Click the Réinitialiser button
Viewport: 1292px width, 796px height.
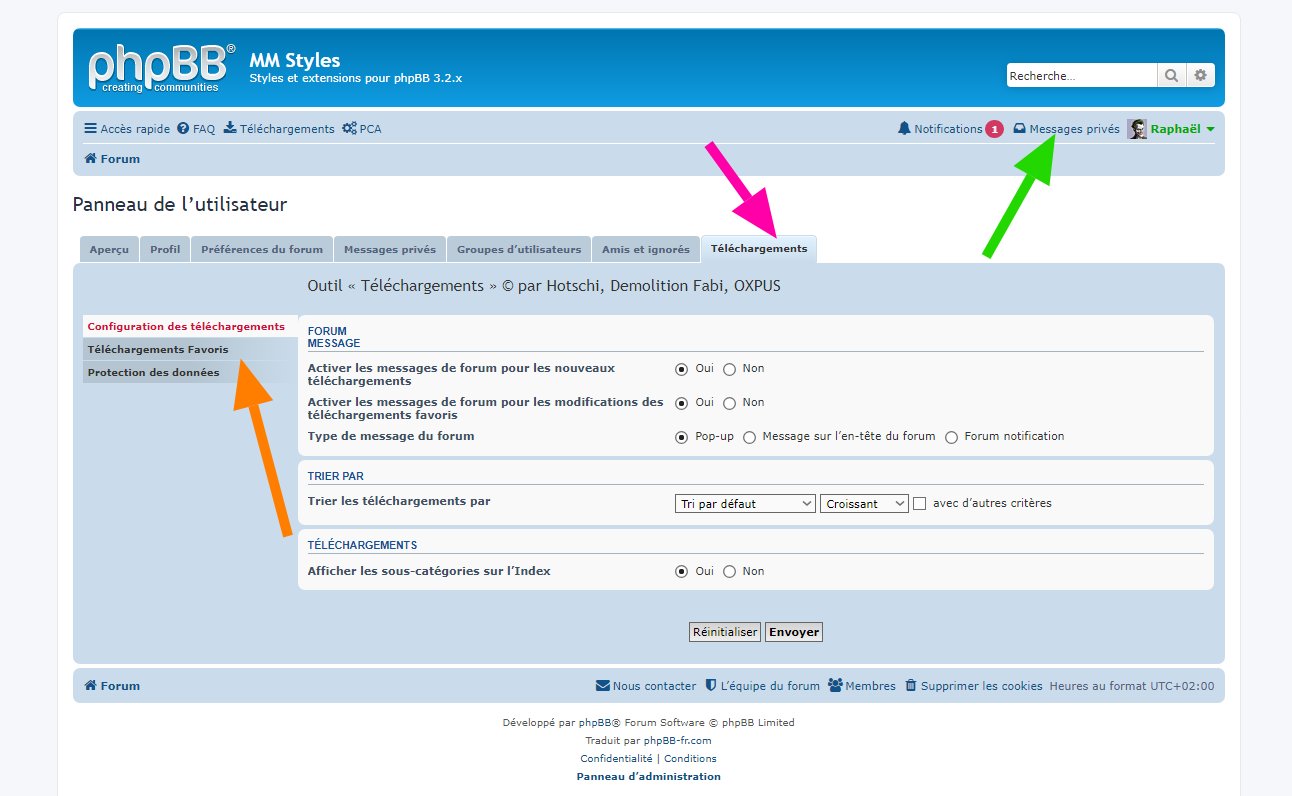click(725, 632)
